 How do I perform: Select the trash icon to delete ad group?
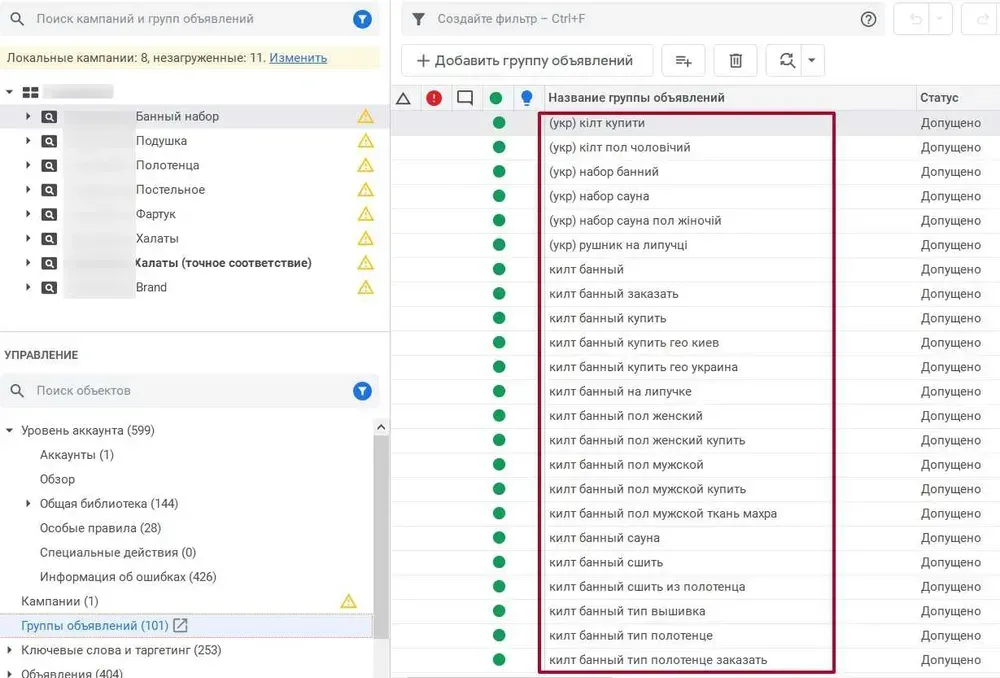pyautogui.click(x=735, y=60)
